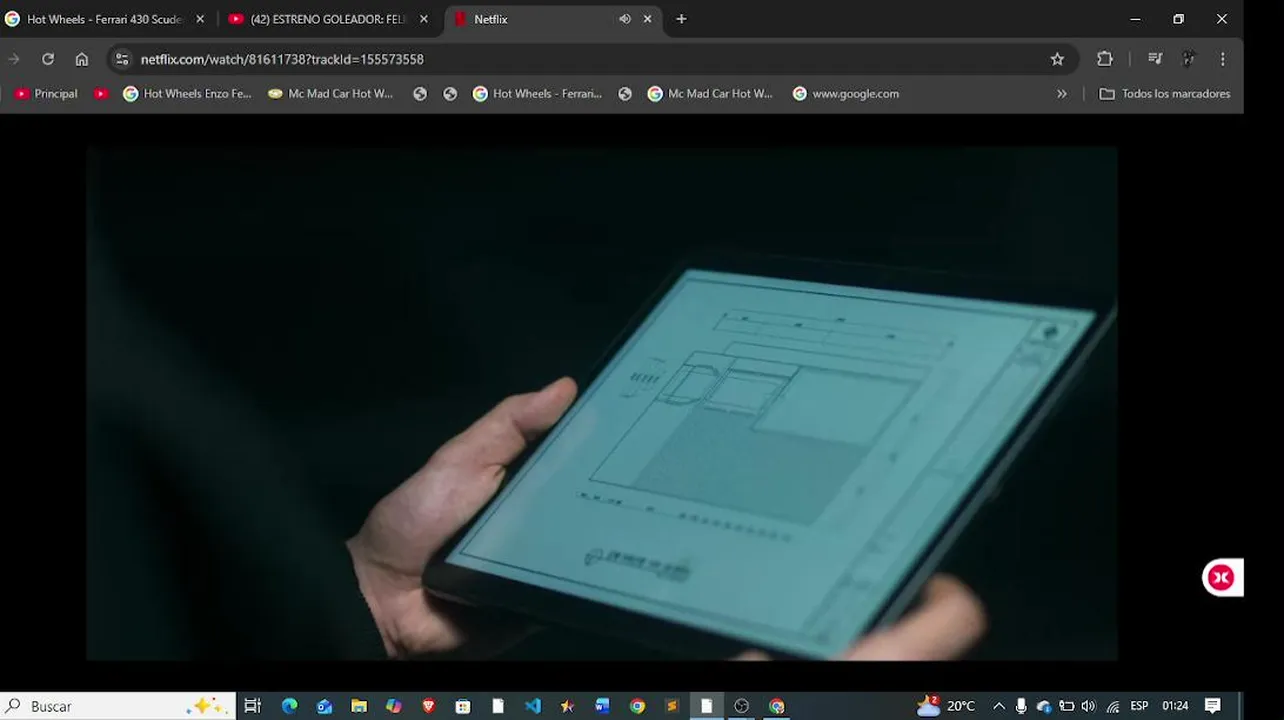Viewport: 1284px width, 720px height.
Task: Go forward in browser history
Action: coord(14,59)
